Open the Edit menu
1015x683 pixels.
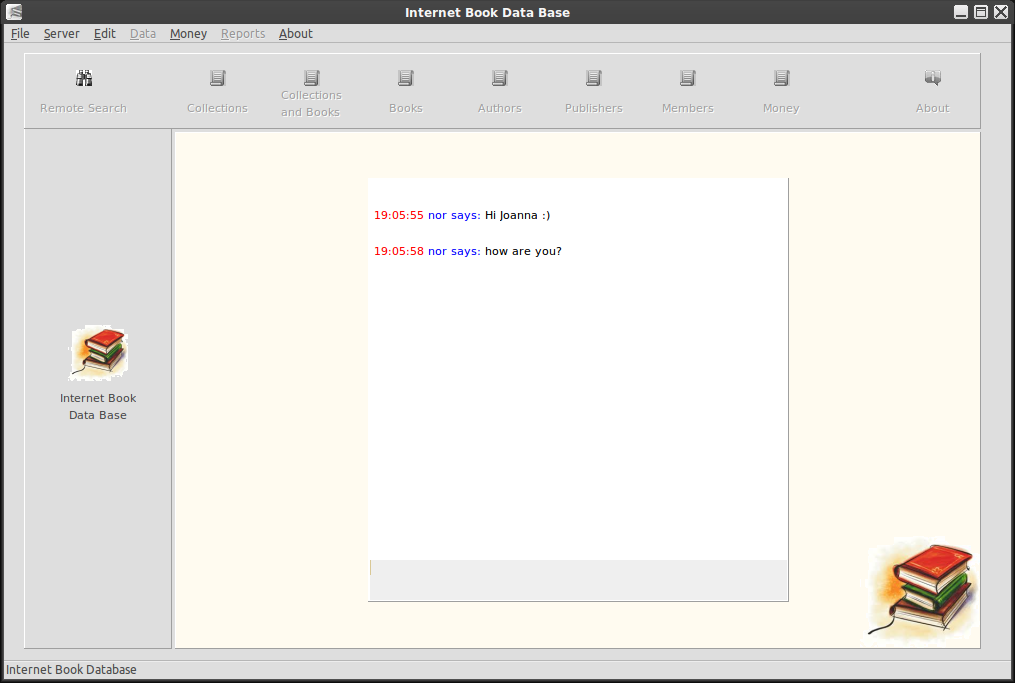(104, 34)
